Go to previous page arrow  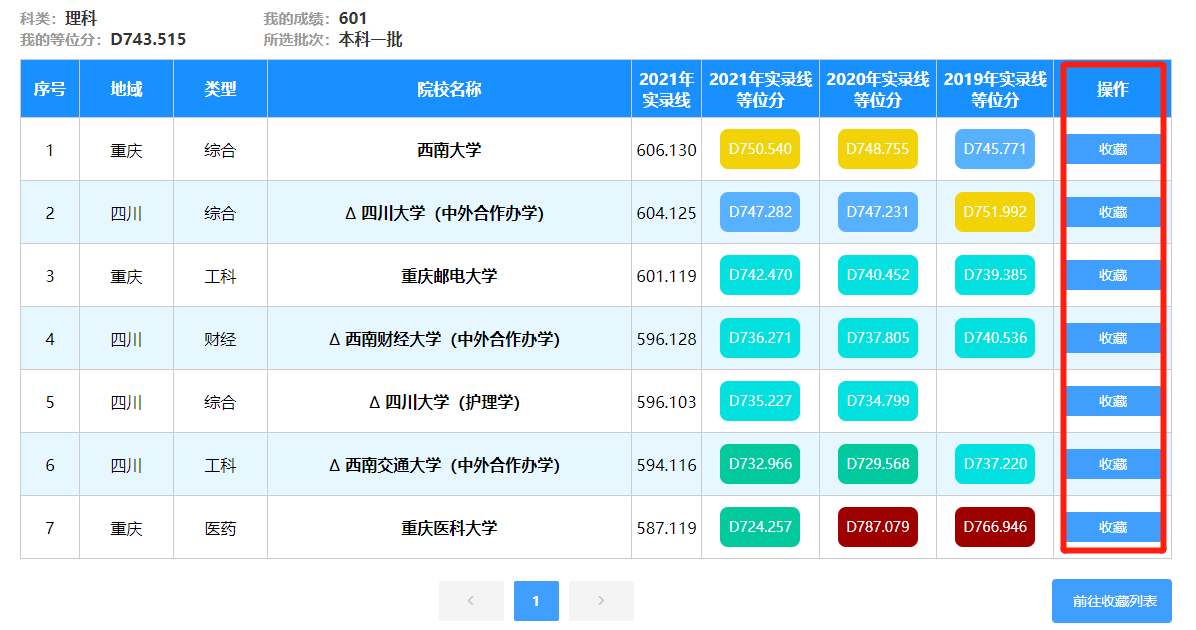(x=471, y=601)
